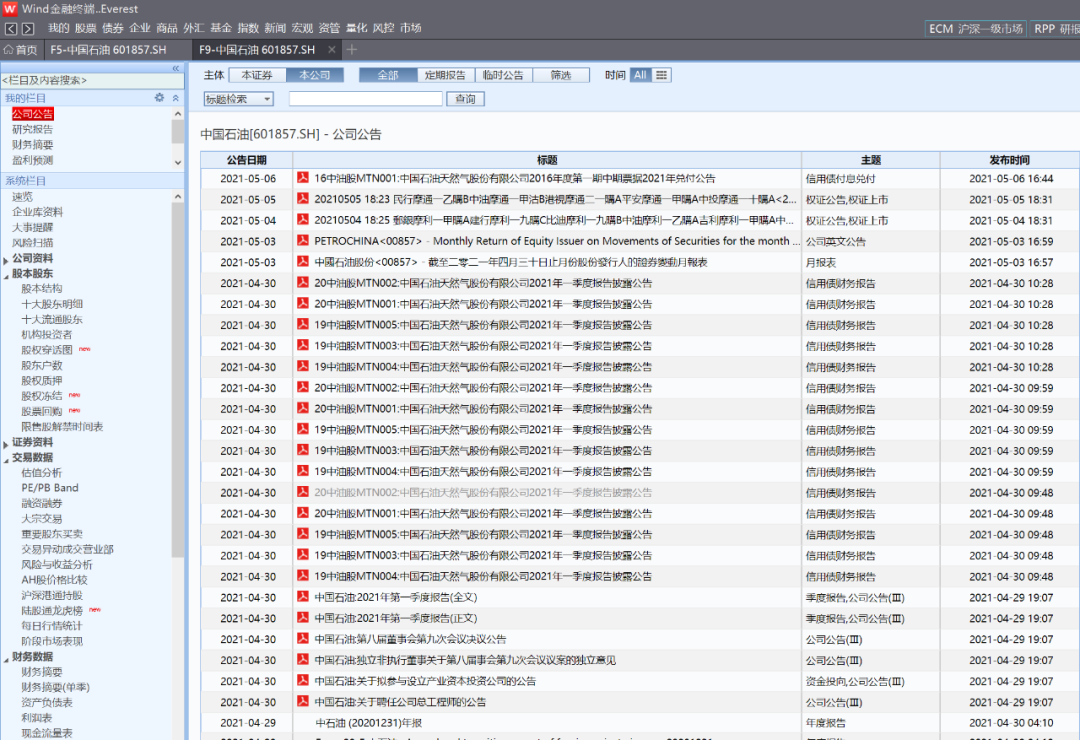Sort by 公告日期 column header

coord(247,160)
